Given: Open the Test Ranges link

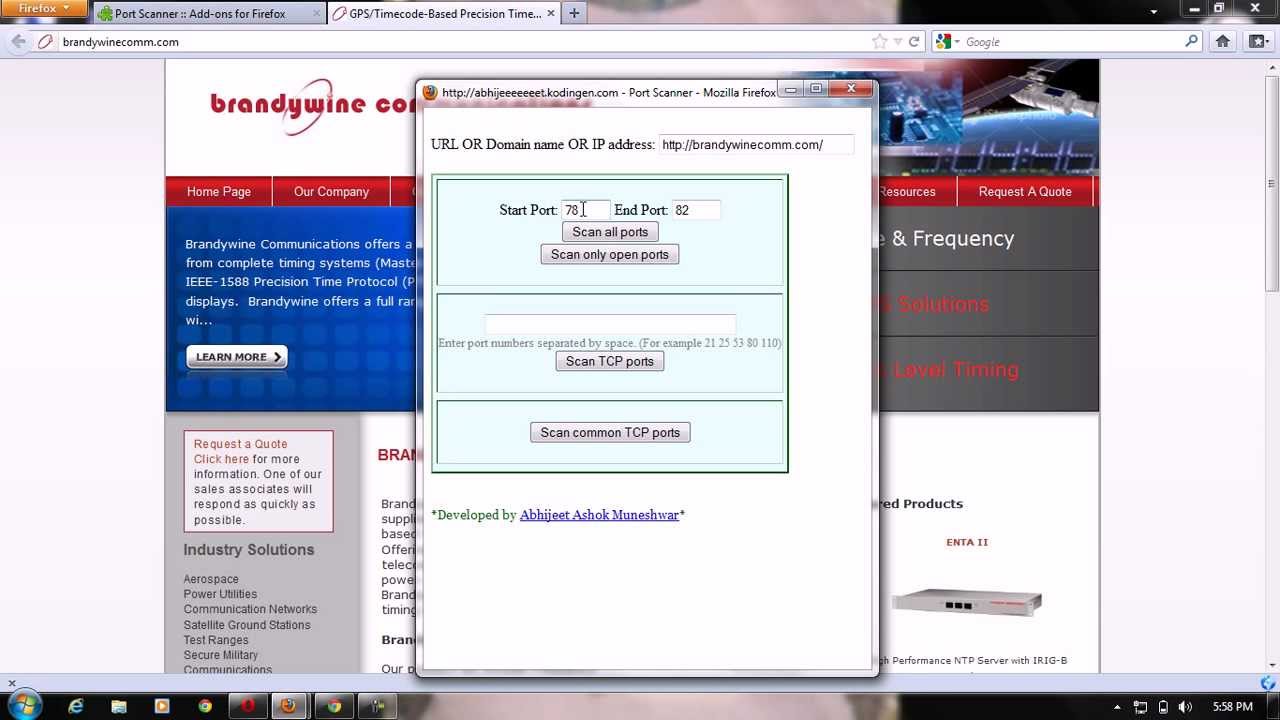Looking at the screenshot, I should (x=216, y=640).
